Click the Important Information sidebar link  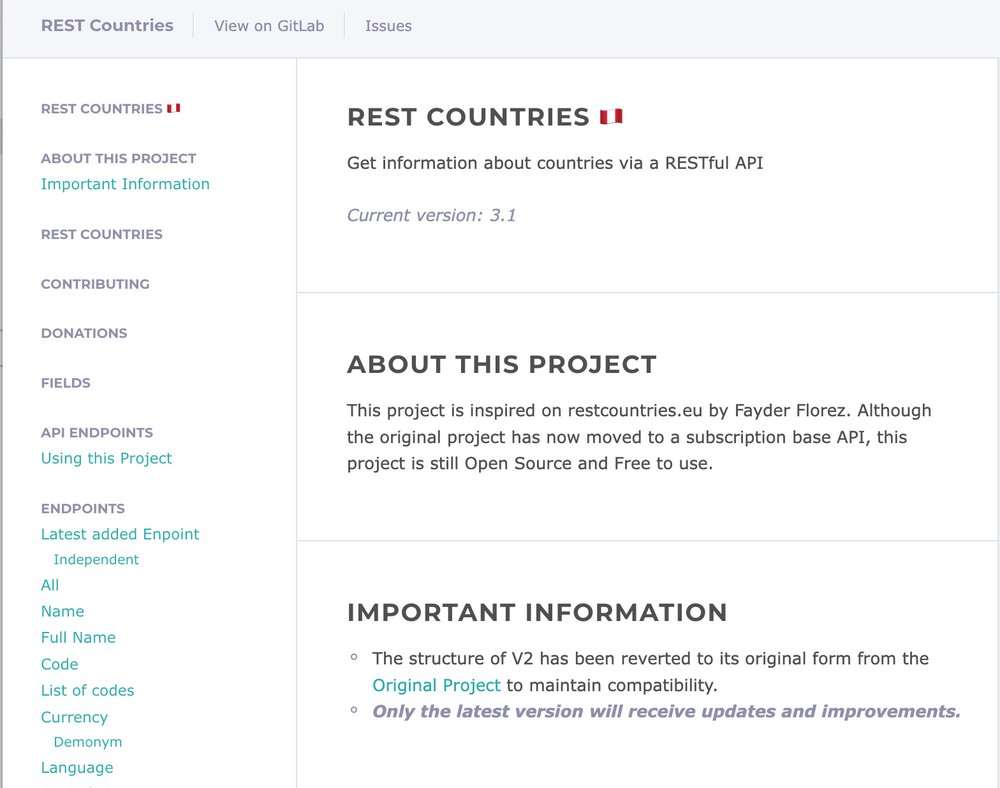[125, 184]
